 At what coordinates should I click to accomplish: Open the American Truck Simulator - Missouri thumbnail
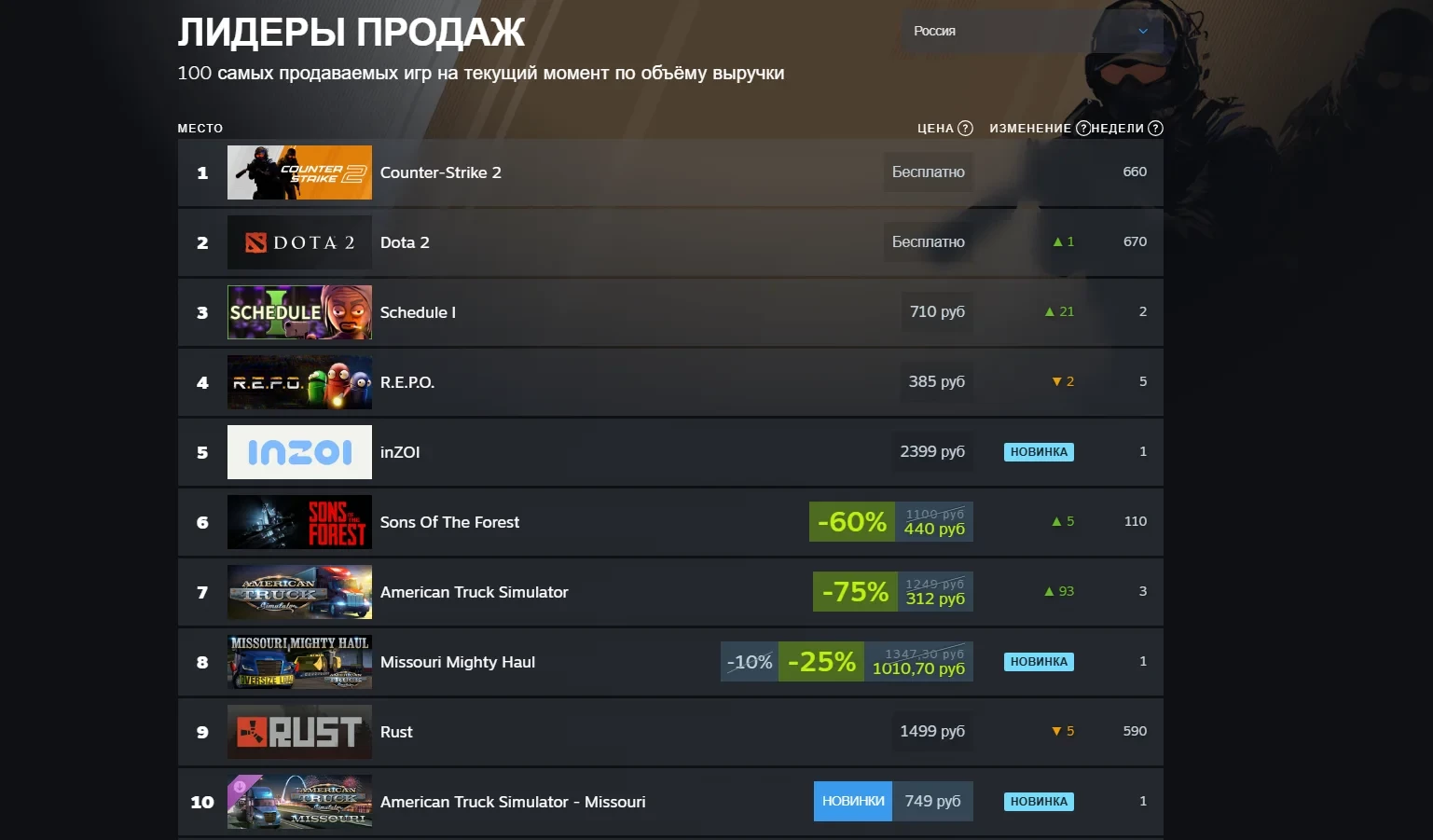[x=299, y=802]
